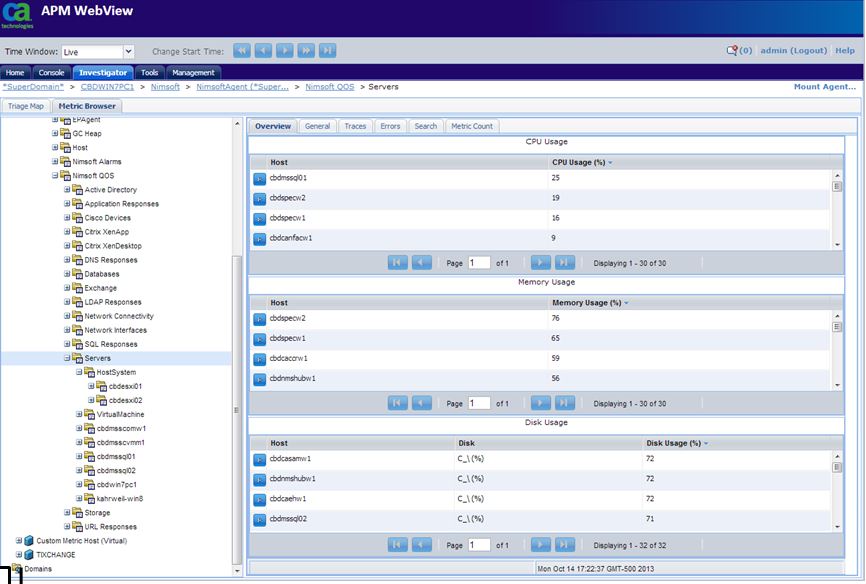The height and width of the screenshot is (584, 866).
Task: Open details icon for cbdcanfacw1 CPU row
Action: click(x=260, y=239)
